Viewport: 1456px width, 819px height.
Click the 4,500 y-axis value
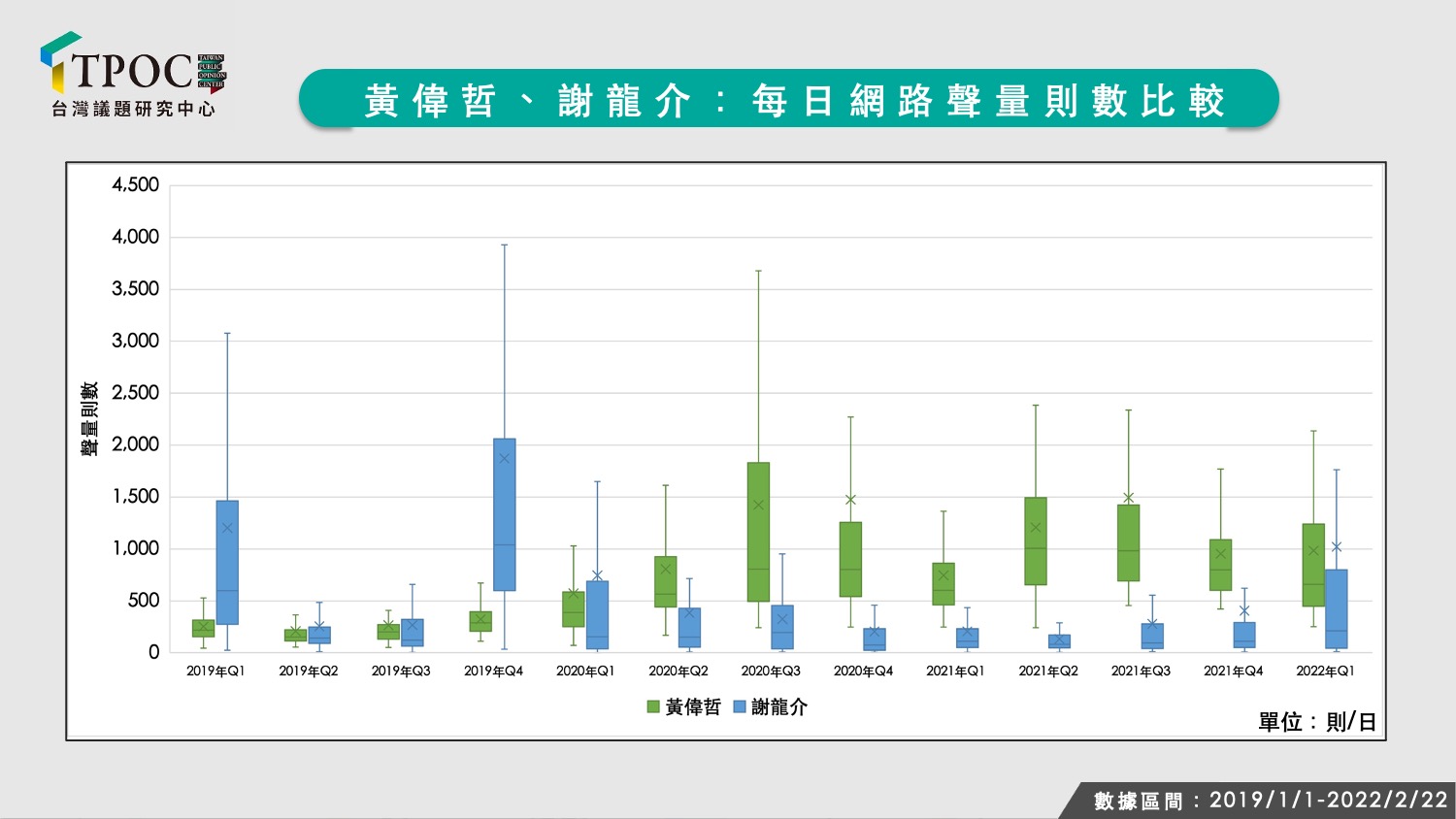pos(136,184)
